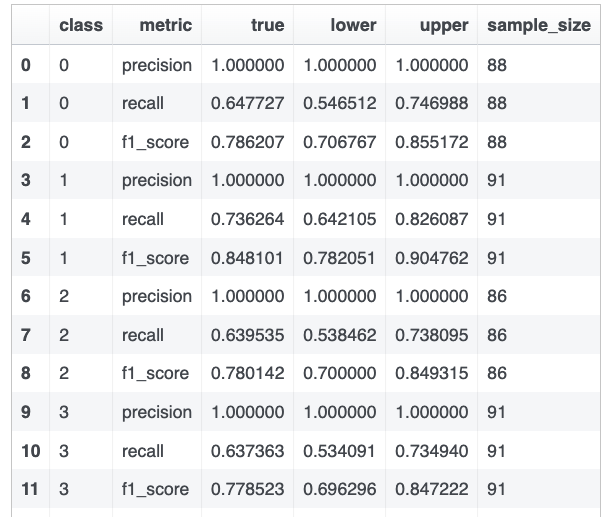
Task: Click true value 0.778523 in row 11
Action: 247,489
